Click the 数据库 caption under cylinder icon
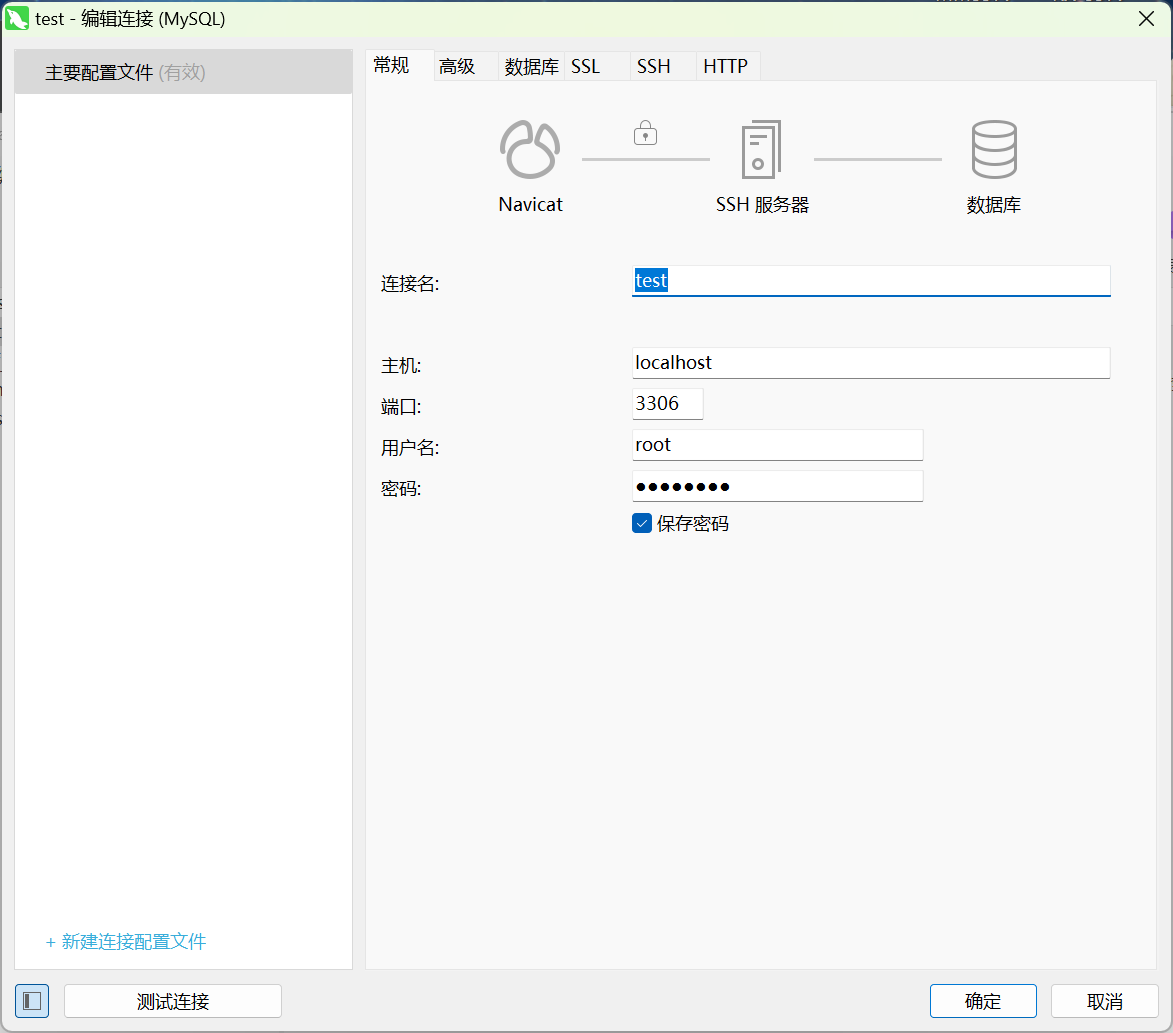The image size is (1173, 1033). click(993, 204)
